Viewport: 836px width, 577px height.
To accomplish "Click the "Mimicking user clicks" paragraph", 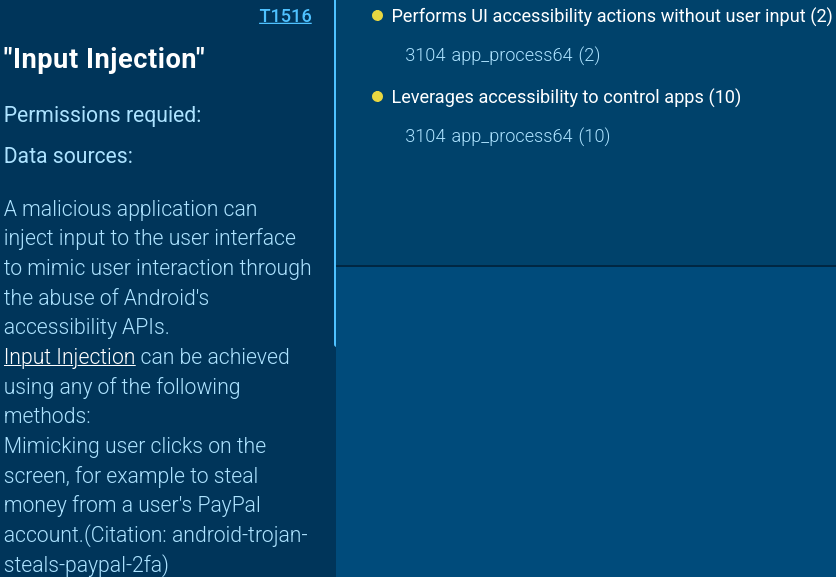I will point(134,446).
